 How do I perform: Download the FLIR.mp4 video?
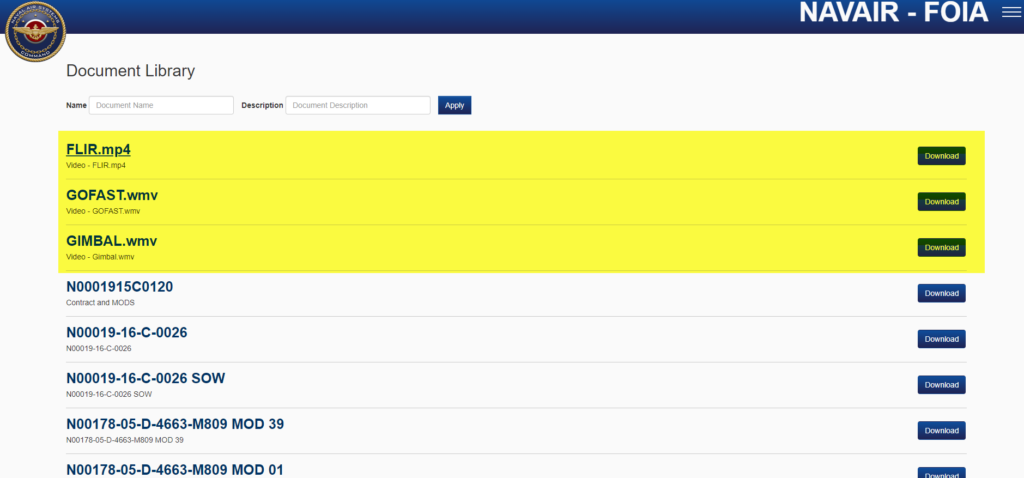coord(941,156)
